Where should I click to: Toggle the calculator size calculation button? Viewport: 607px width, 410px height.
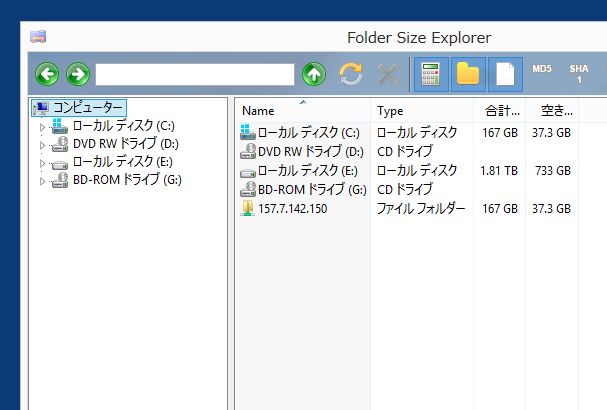(x=431, y=74)
